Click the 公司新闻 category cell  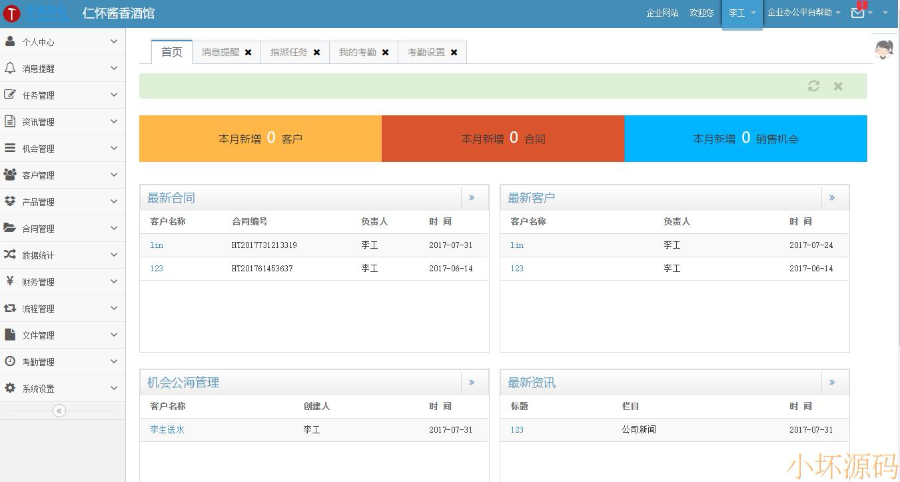point(639,429)
